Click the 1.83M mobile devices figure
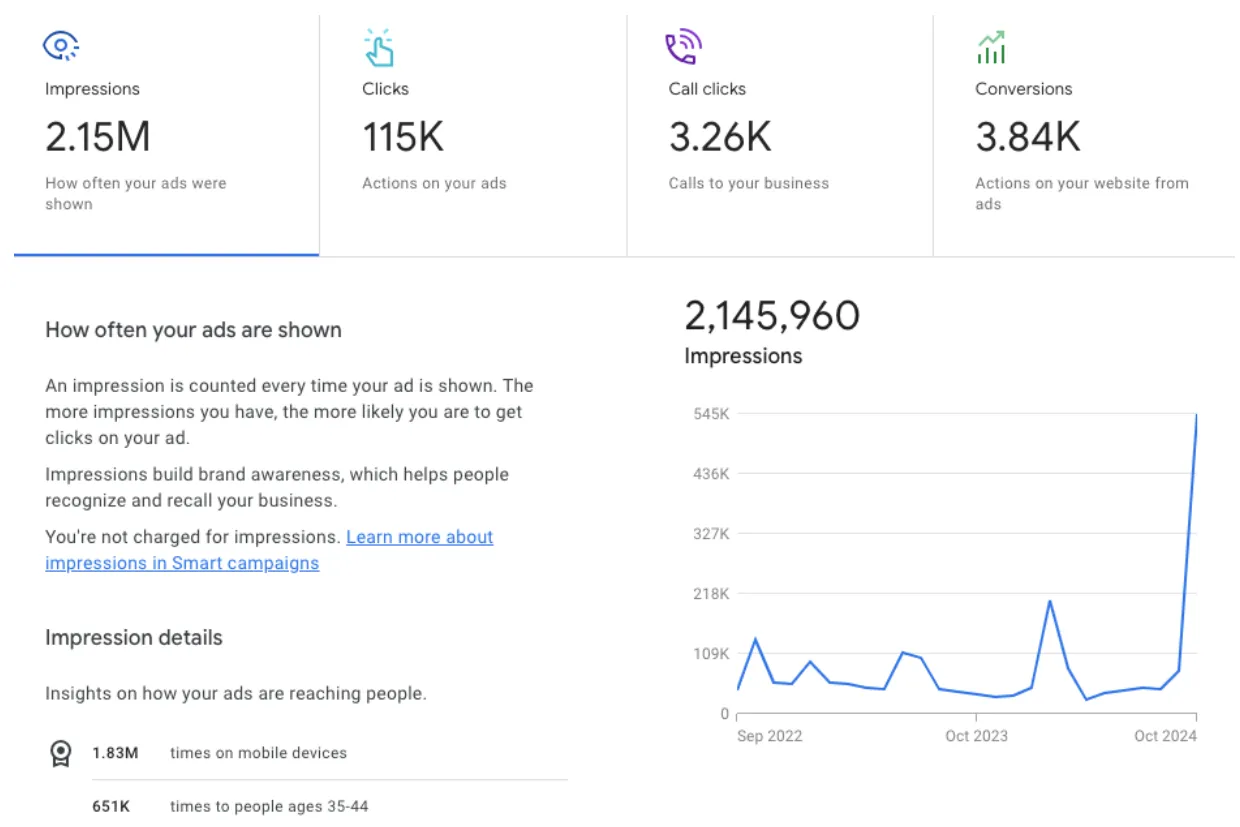1240x827 pixels. click(115, 753)
